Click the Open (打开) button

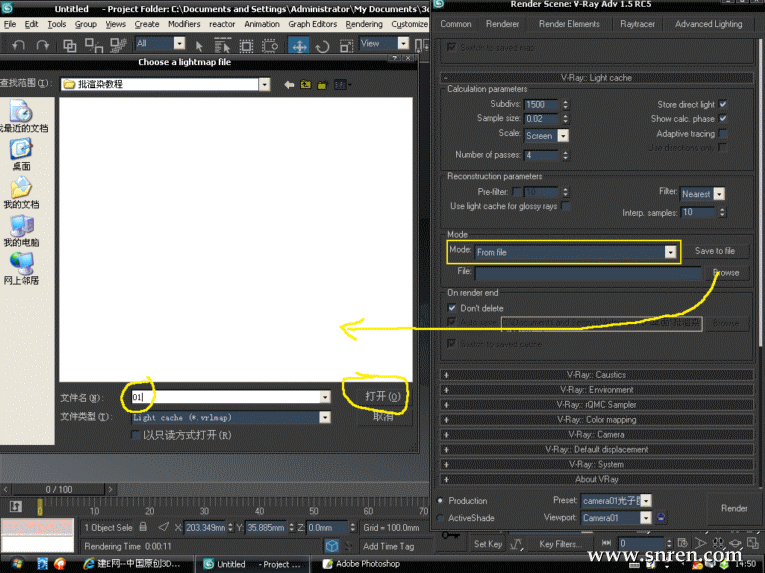point(383,396)
